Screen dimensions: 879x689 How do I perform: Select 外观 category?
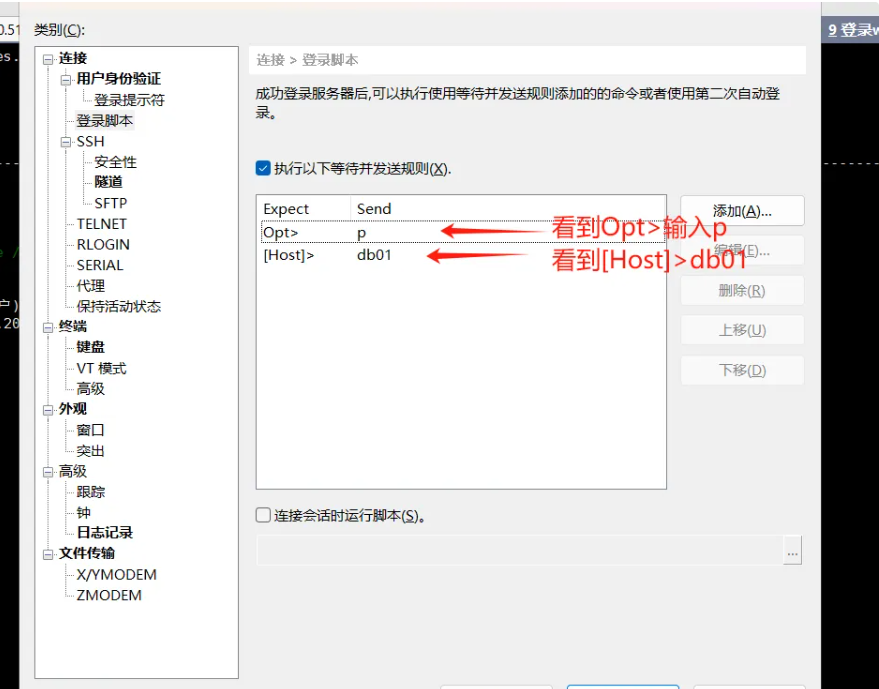point(73,409)
